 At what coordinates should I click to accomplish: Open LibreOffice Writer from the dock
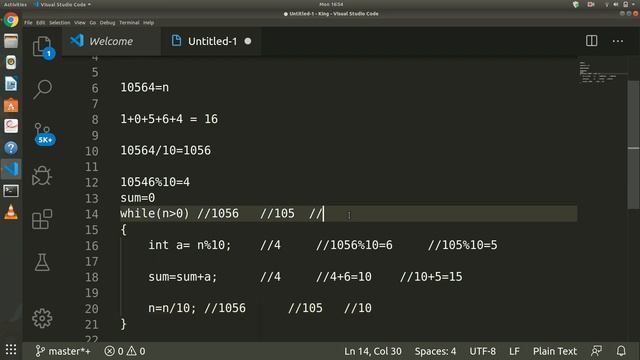tap(11, 84)
